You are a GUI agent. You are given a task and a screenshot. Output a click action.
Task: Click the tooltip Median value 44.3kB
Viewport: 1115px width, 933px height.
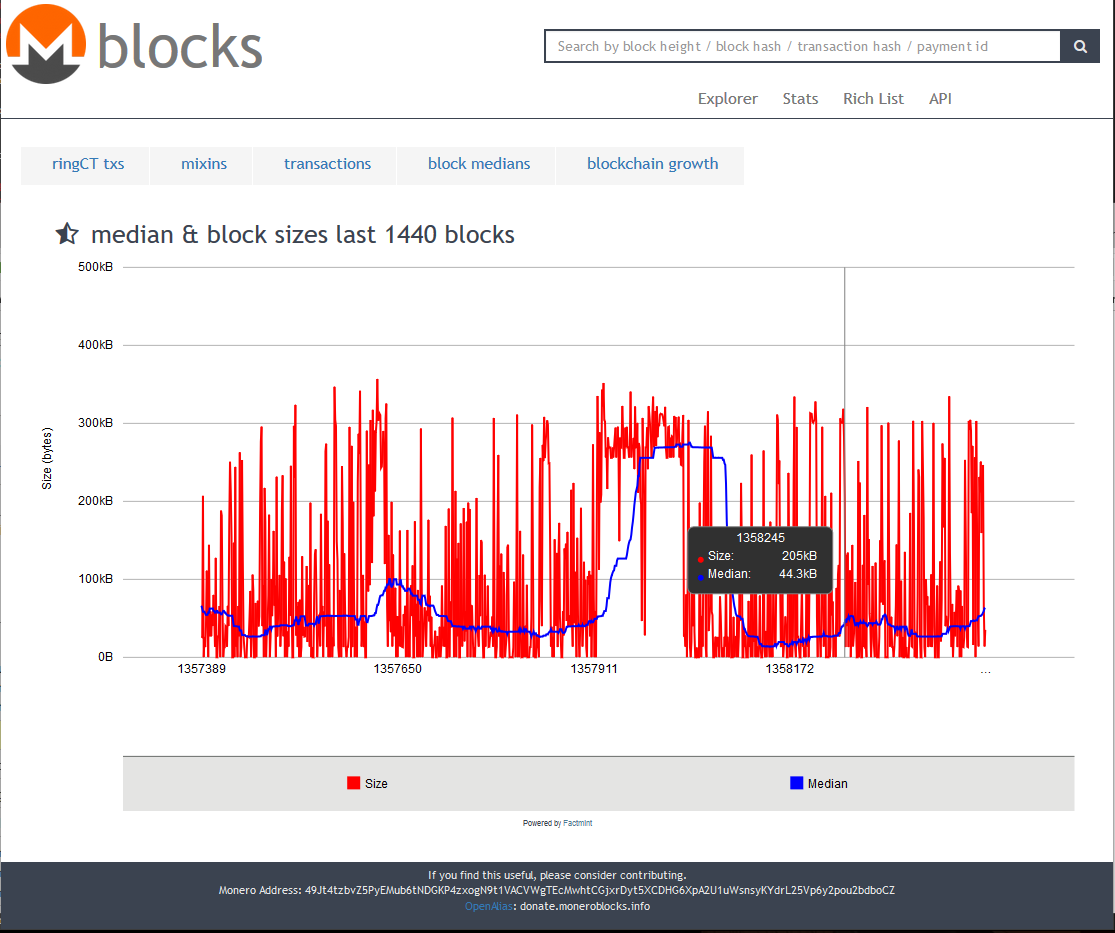(x=798, y=574)
